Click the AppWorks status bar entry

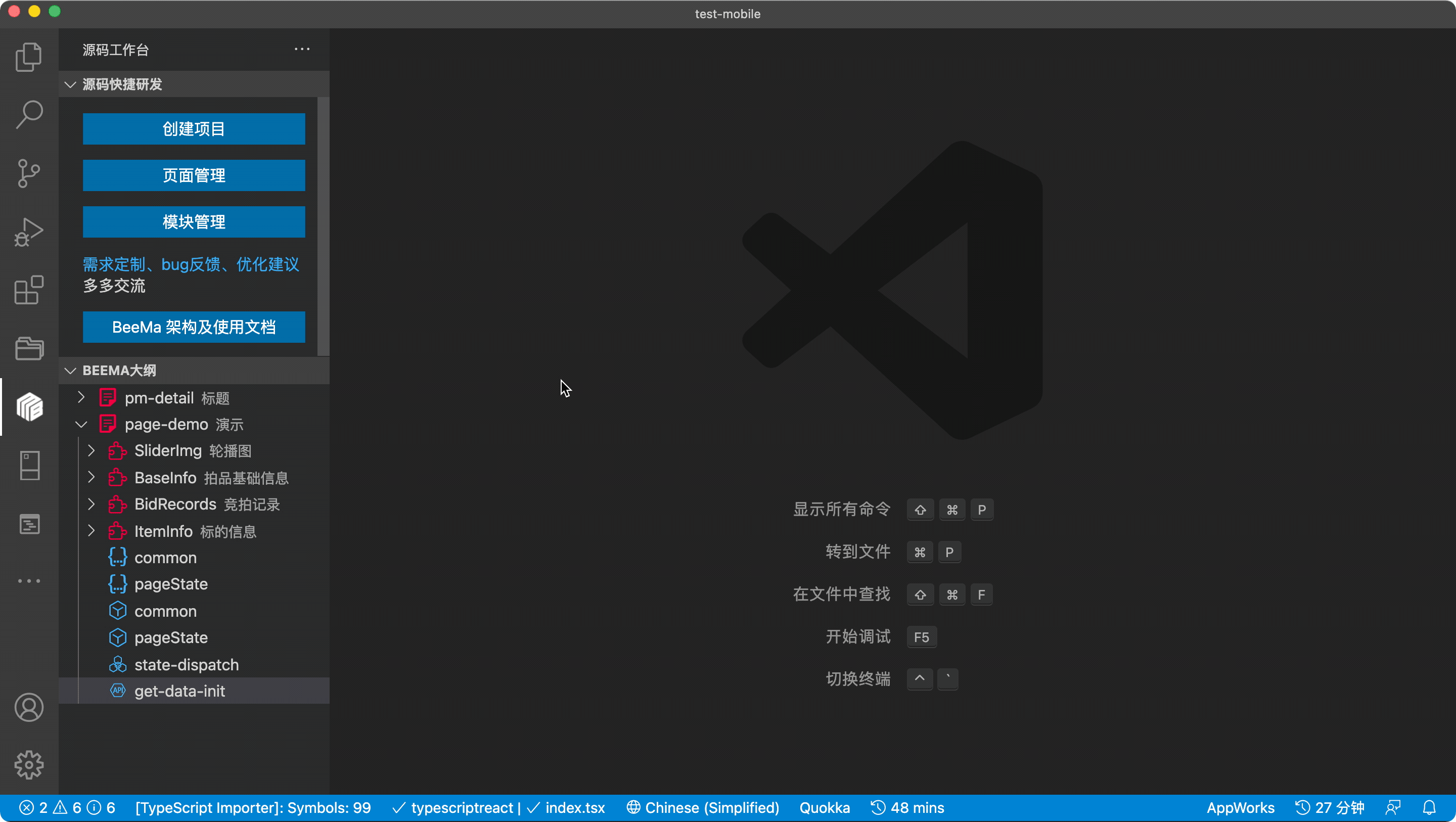[1240, 807]
